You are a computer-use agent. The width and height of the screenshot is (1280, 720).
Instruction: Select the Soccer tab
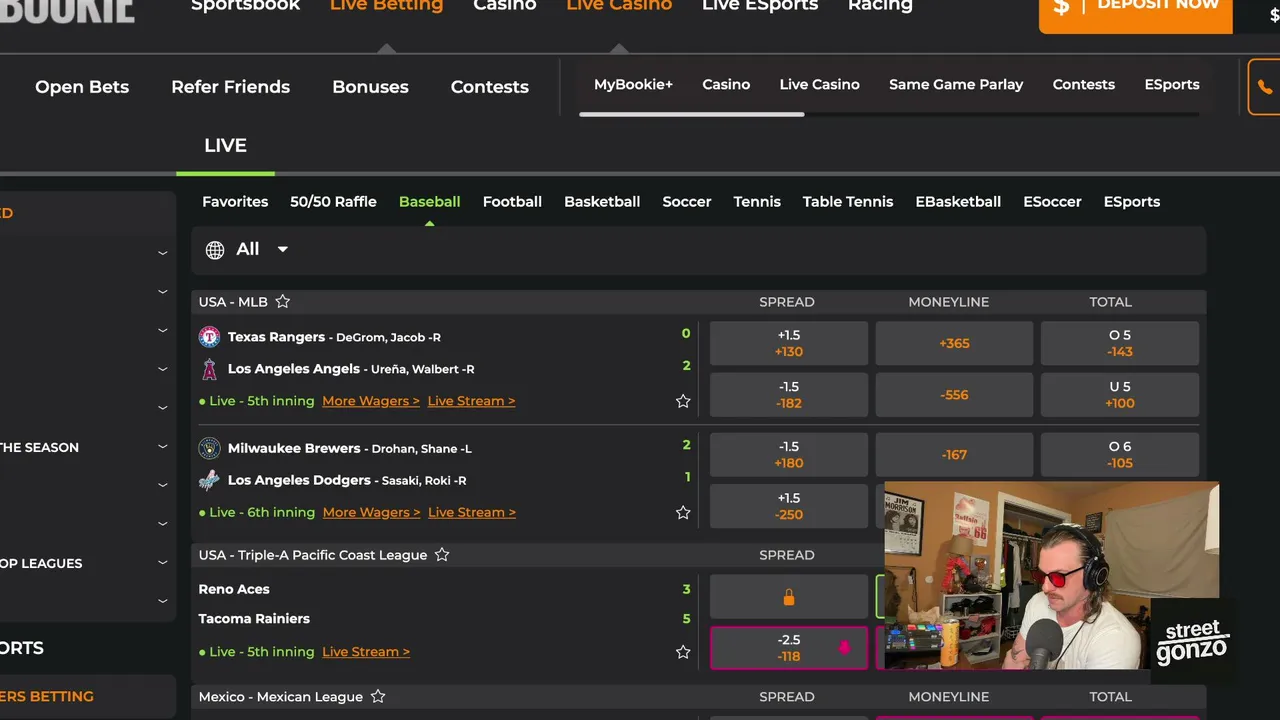(687, 201)
